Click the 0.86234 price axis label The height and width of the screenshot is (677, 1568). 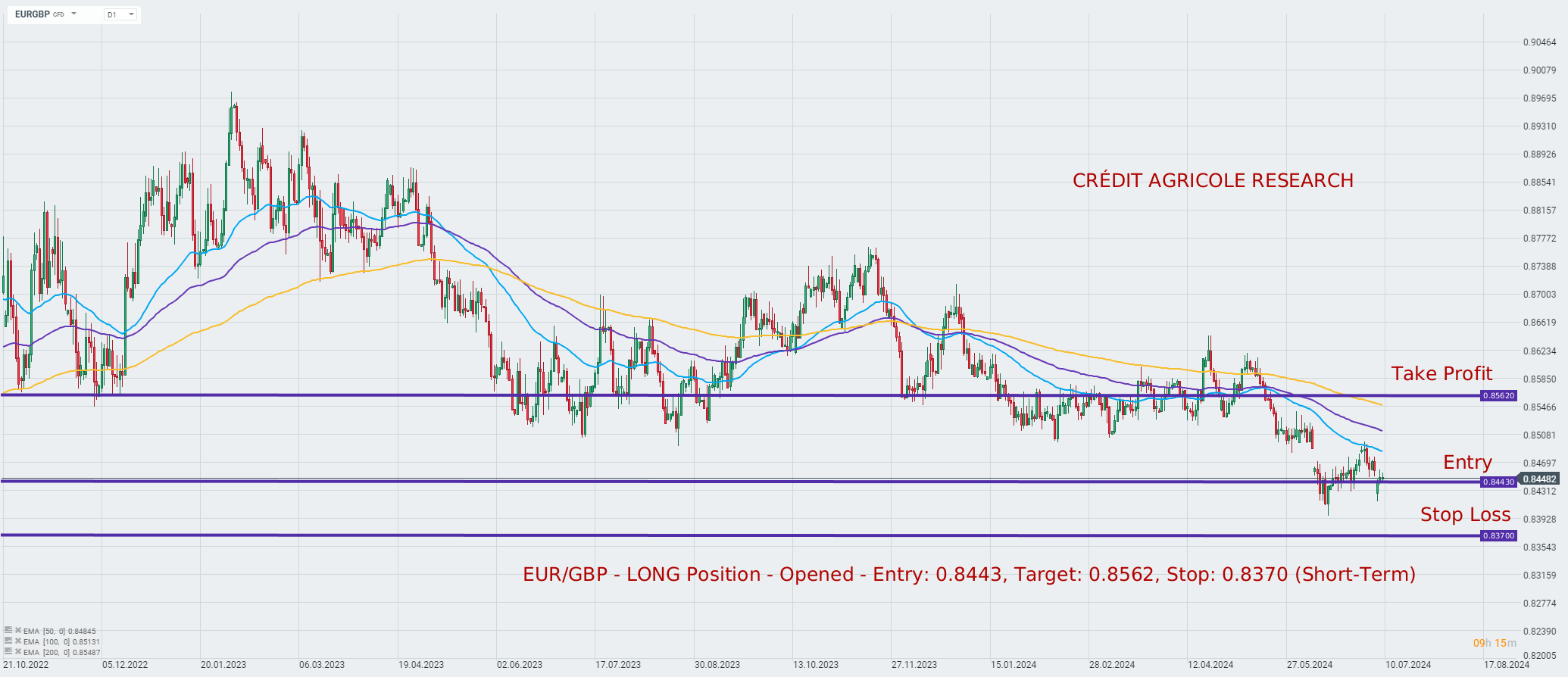pyautogui.click(x=1540, y=351)
